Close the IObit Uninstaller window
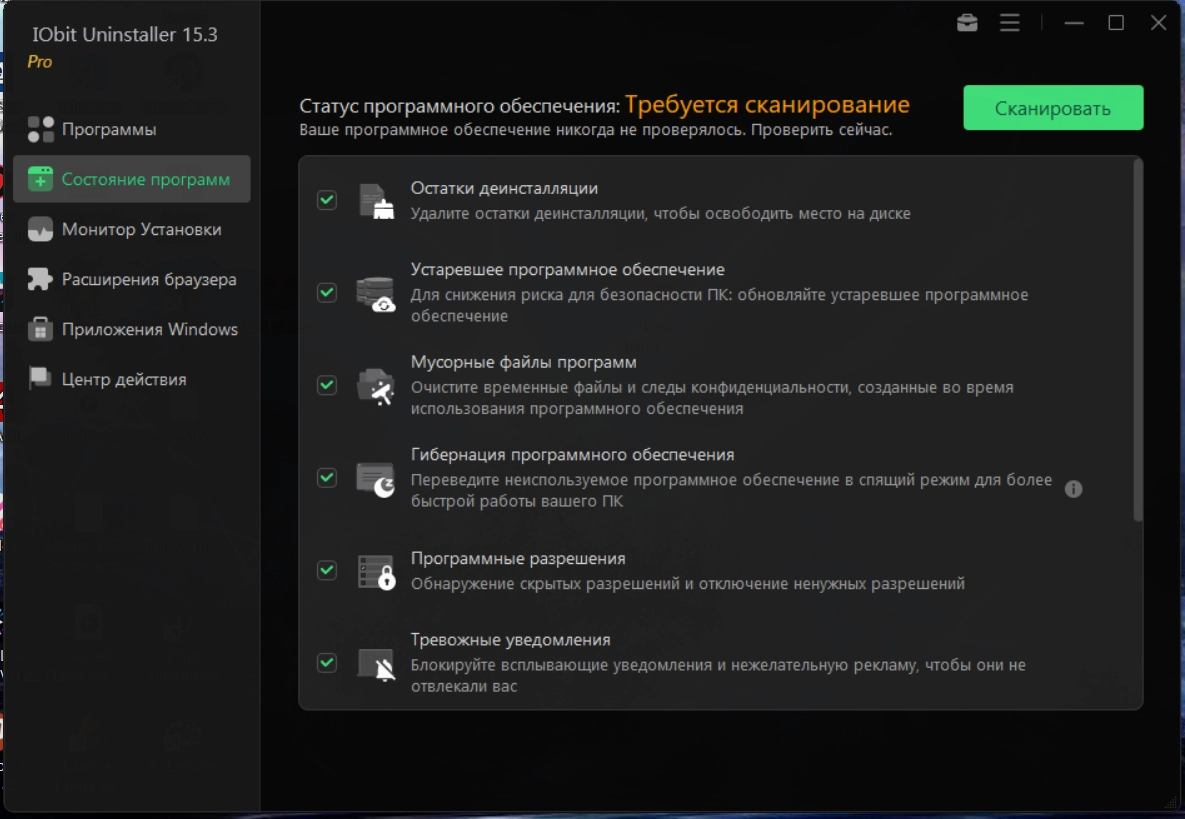The width and height of the screenshot is (1185, 819). [1159, 23]
